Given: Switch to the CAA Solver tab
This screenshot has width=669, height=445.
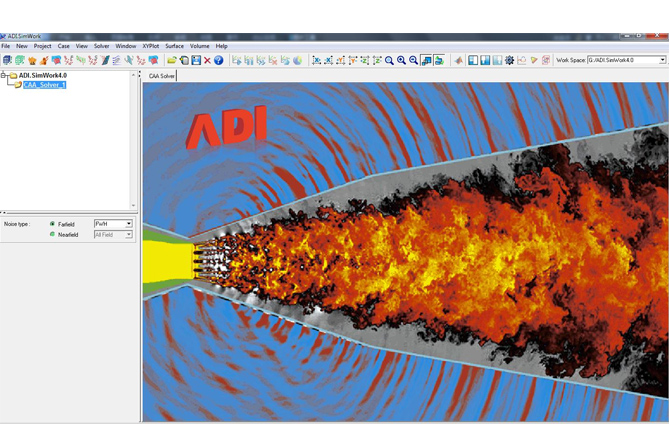Looking at the screenshot, I should [161, 75].
